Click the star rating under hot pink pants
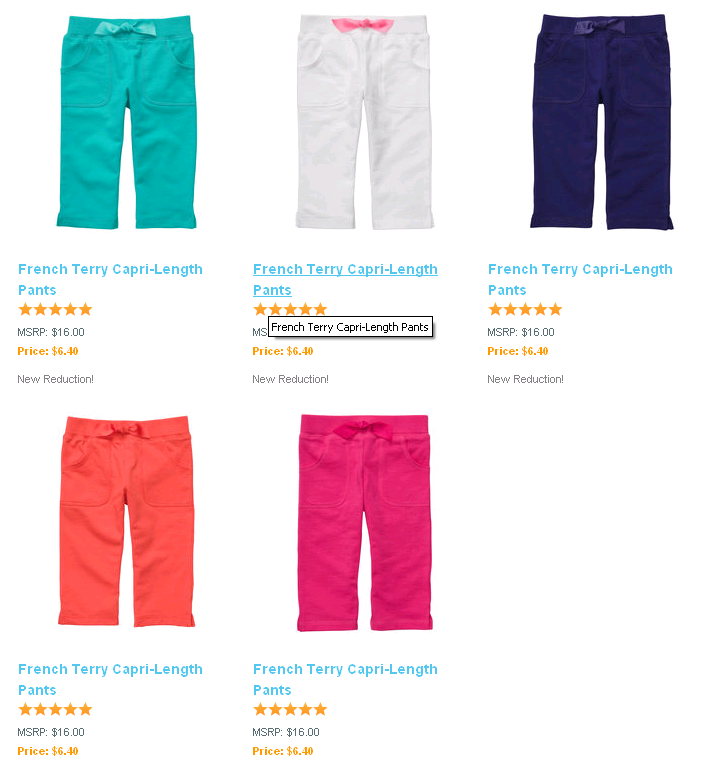 click(290, 709)
